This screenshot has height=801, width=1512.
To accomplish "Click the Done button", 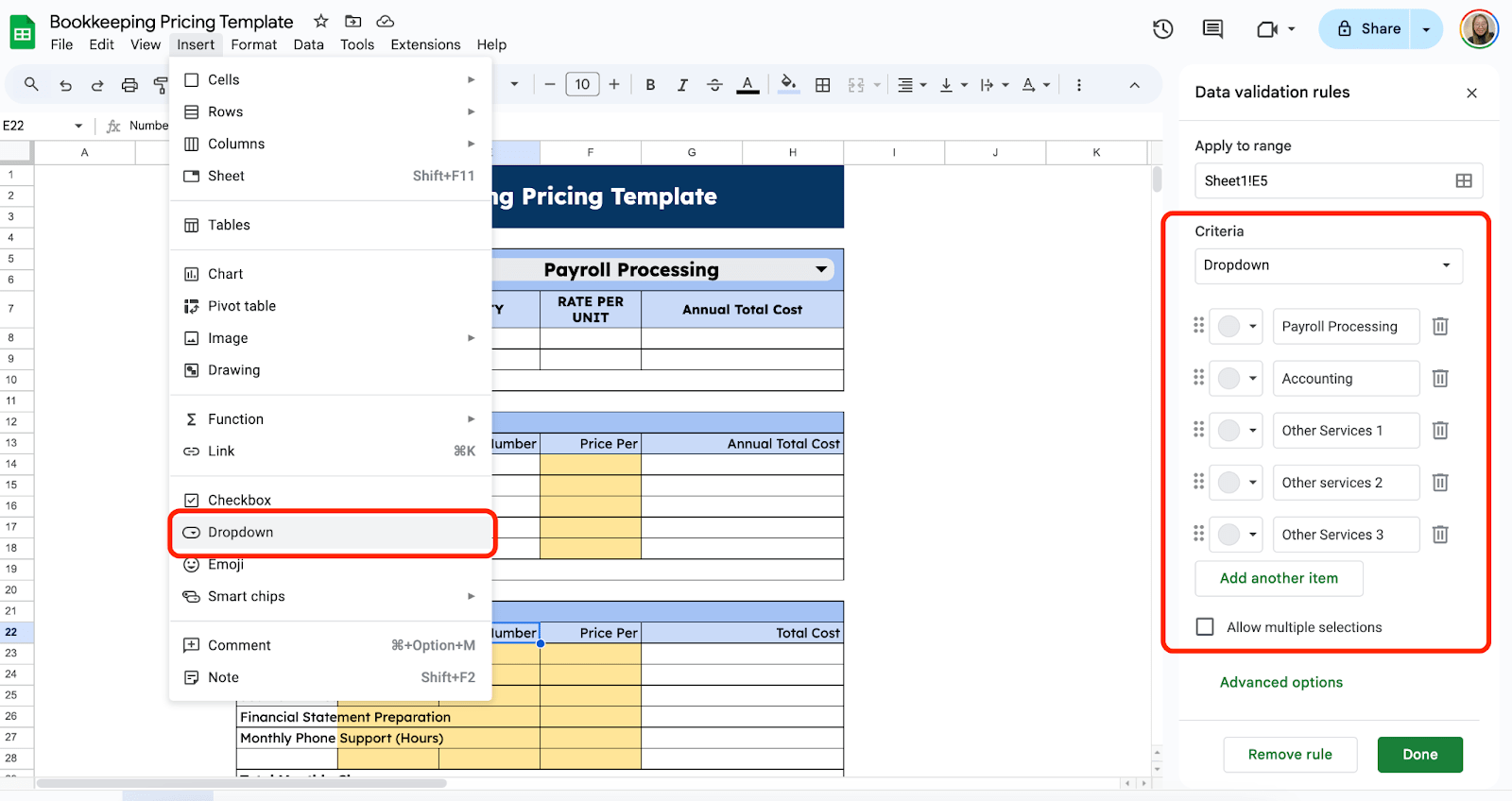I will click(1419, 755).
